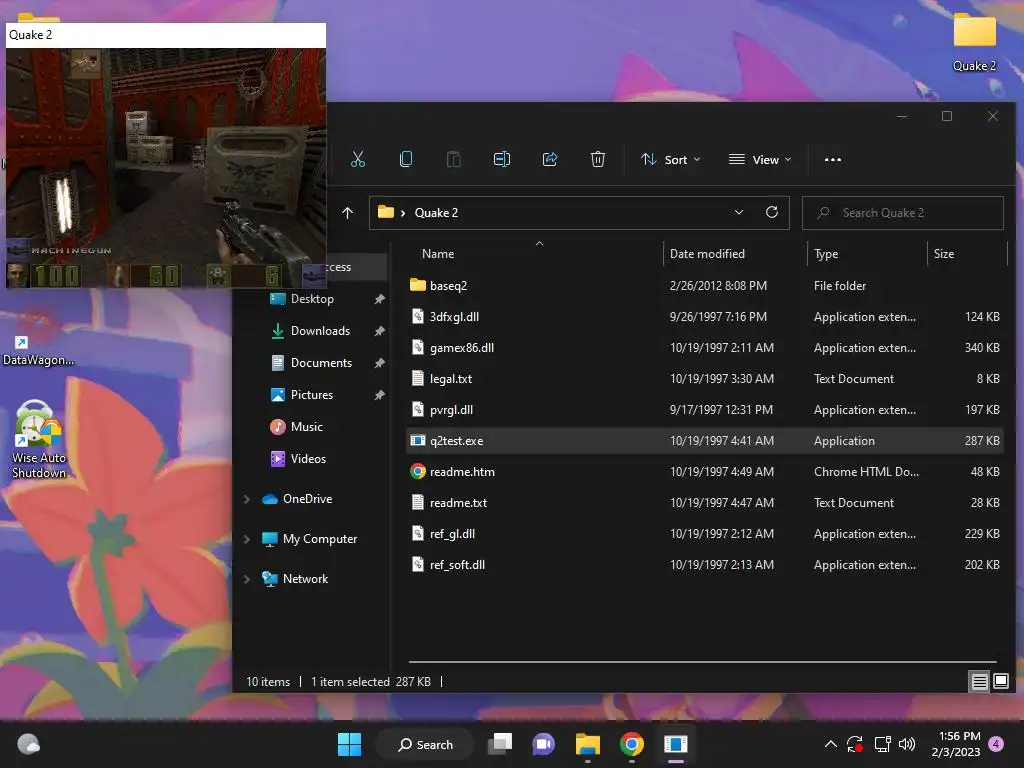Select the legal.txt file
The width and height of the screenshot is (1024, 768).
(705, 379)
